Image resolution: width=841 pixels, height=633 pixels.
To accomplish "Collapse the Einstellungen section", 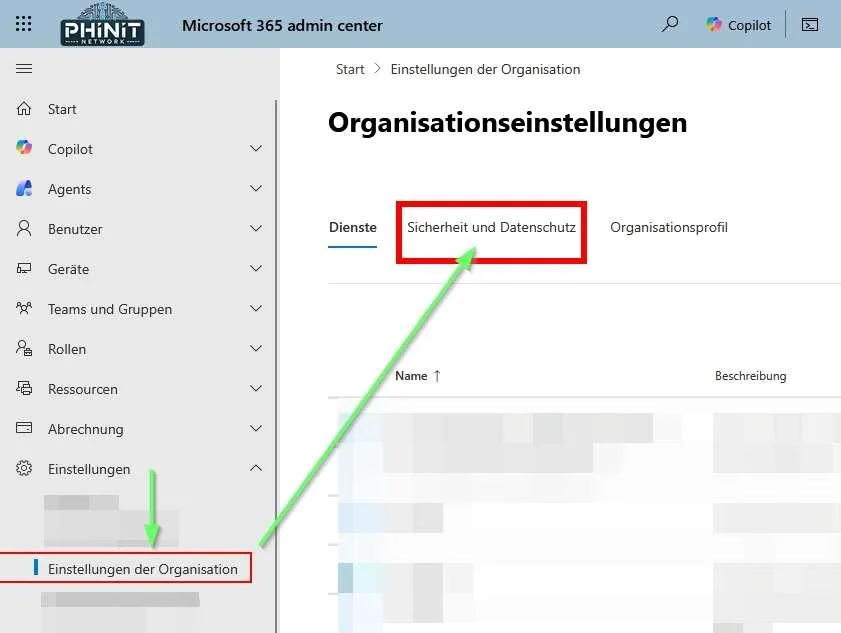I will point(256,468).
